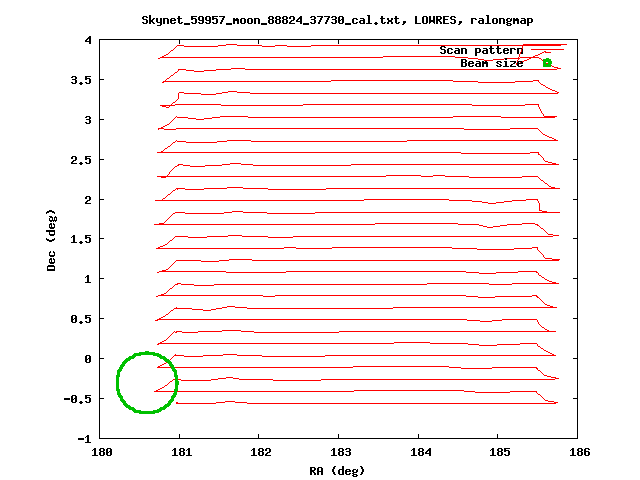
Task: Click the y-axis tick label 0
Action: [x=88, y=359]
